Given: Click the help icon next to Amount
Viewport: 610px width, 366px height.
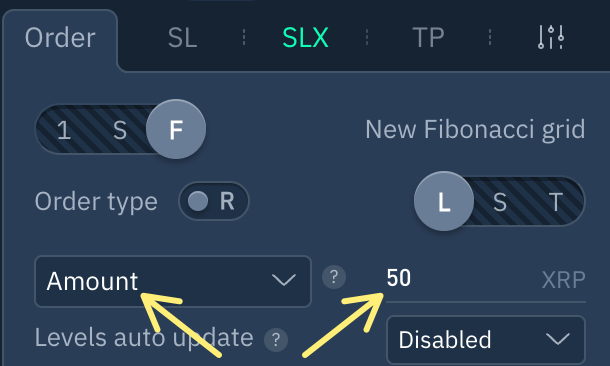Looking at the screenshot, I should pos(334,277).
